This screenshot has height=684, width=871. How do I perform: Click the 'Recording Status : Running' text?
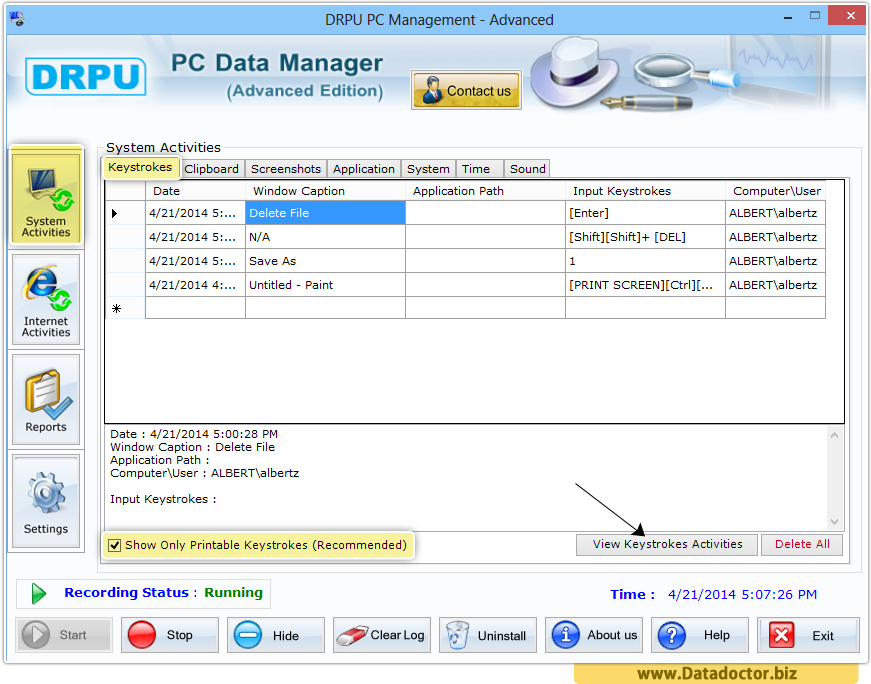[163, 593]
